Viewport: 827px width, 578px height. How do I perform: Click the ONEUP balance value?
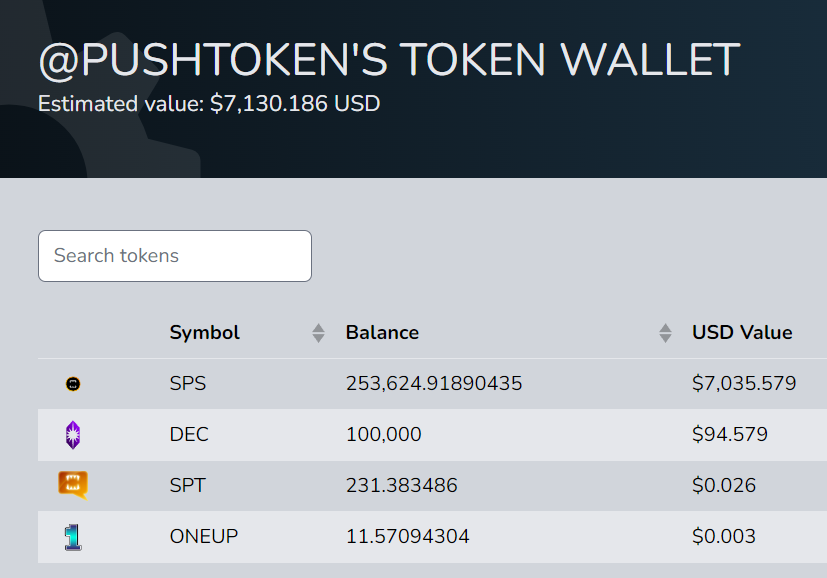tap(407, 536)
